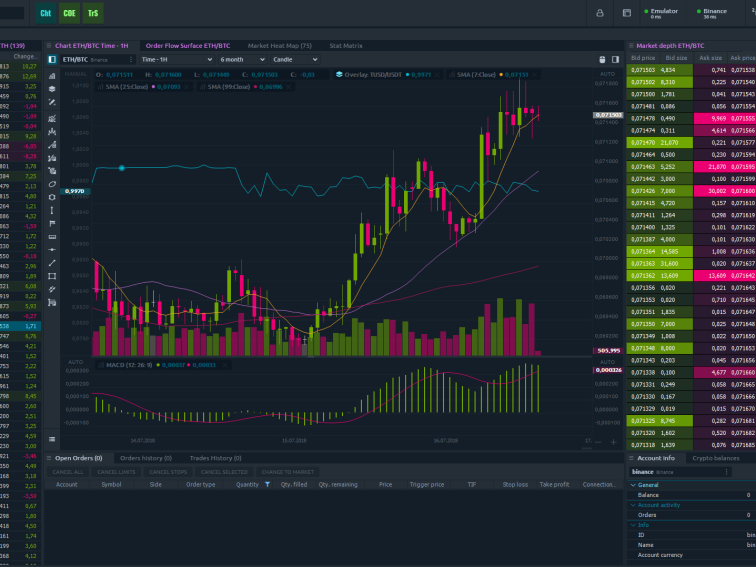Open the Orders history (0) tab

pyautogui.click(x=146, y=458)
